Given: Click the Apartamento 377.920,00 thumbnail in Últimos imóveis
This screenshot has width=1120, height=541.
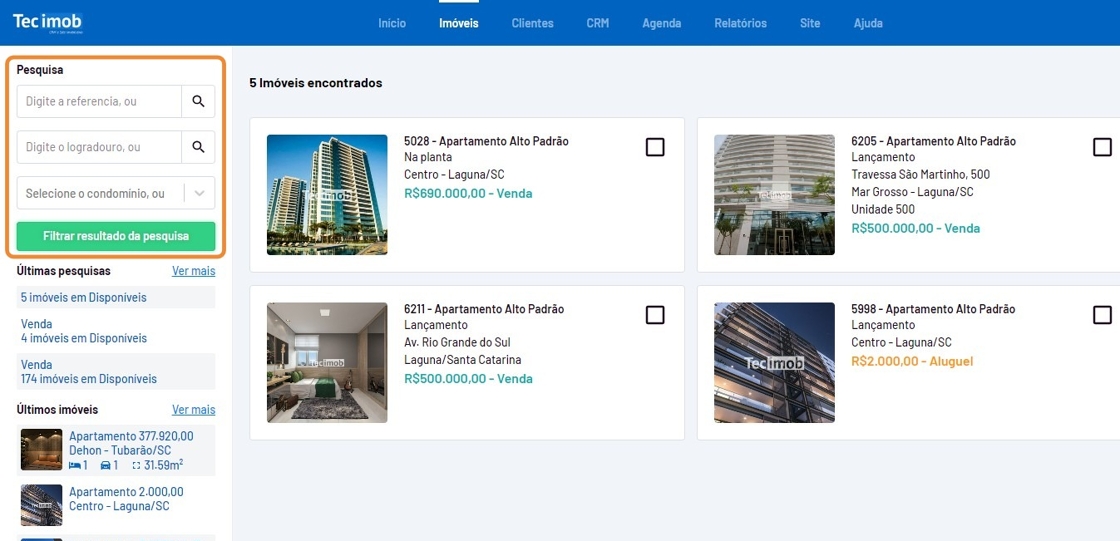Looking at the screenshot, I should pos(41,450).
